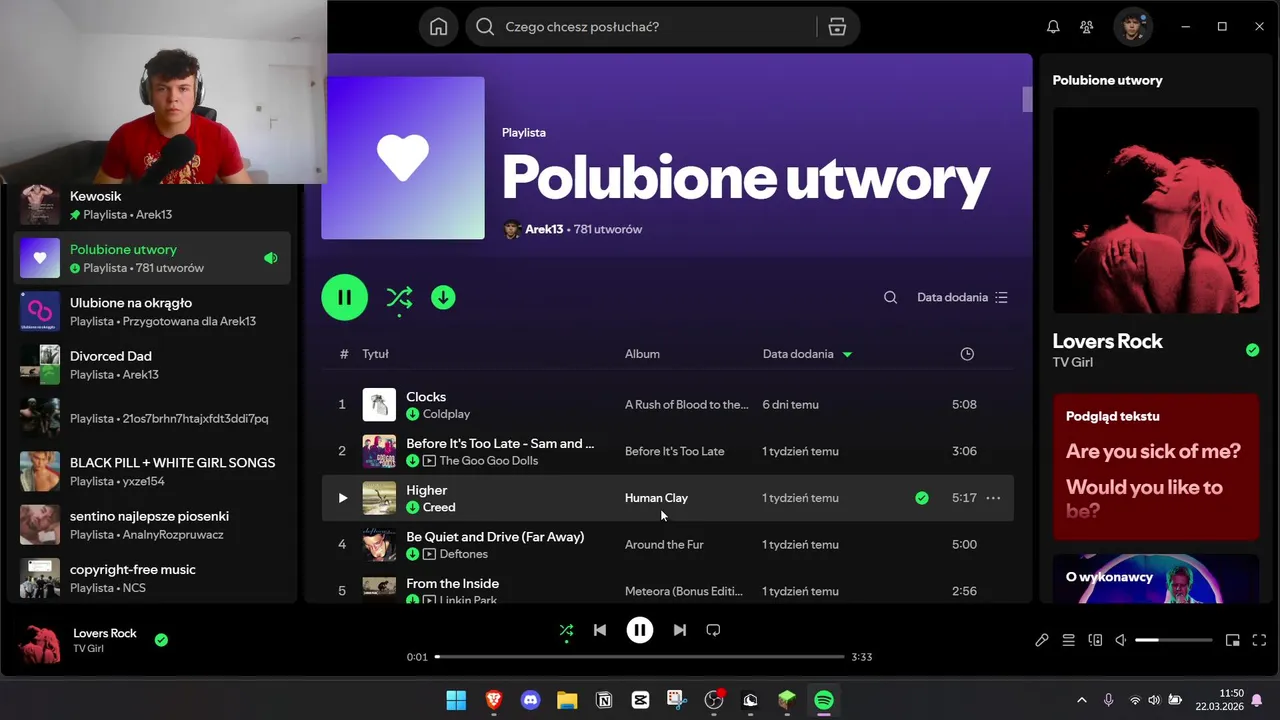The image size is (1280, 720).
Task: Click 'Lovers Rock' album cover in right panel
Action: [1156, 210]
